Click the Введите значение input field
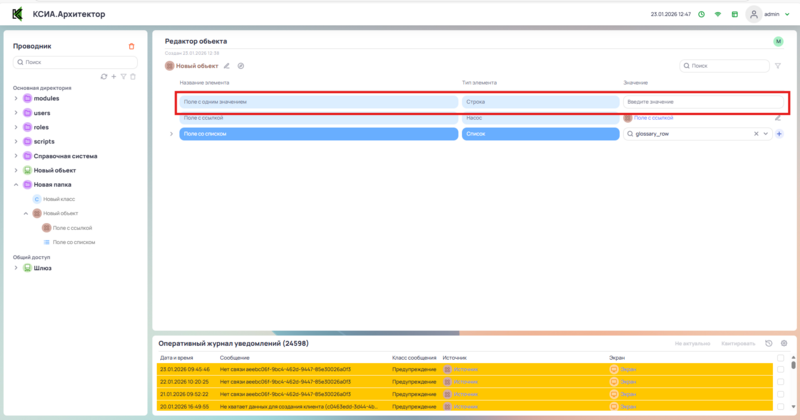Viewport: 800px width, 420px height. (703, 102)
